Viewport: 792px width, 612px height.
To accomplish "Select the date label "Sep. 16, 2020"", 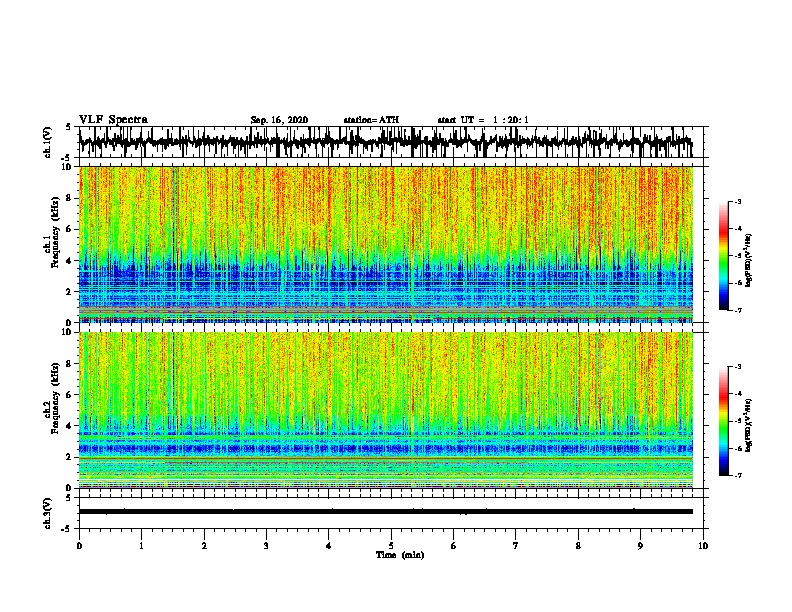I will click(x=279, y=120).
